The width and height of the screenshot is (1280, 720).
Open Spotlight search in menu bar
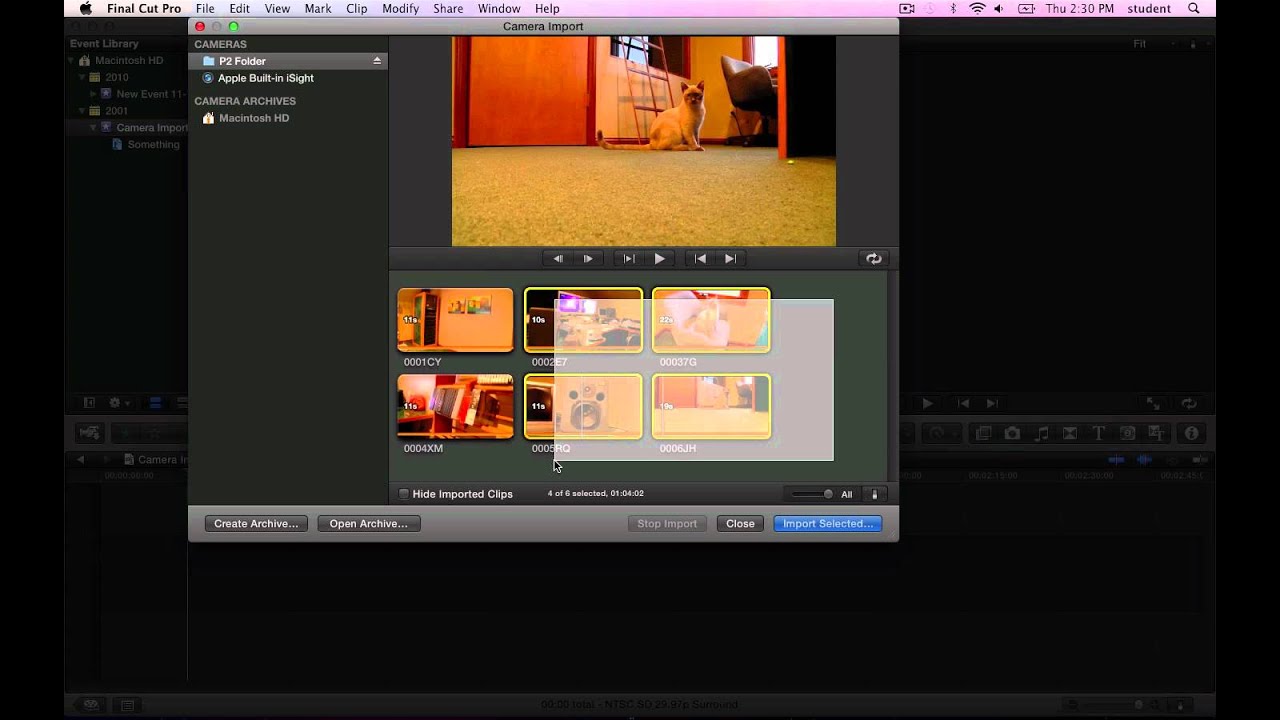click(x=1193, y=8)
